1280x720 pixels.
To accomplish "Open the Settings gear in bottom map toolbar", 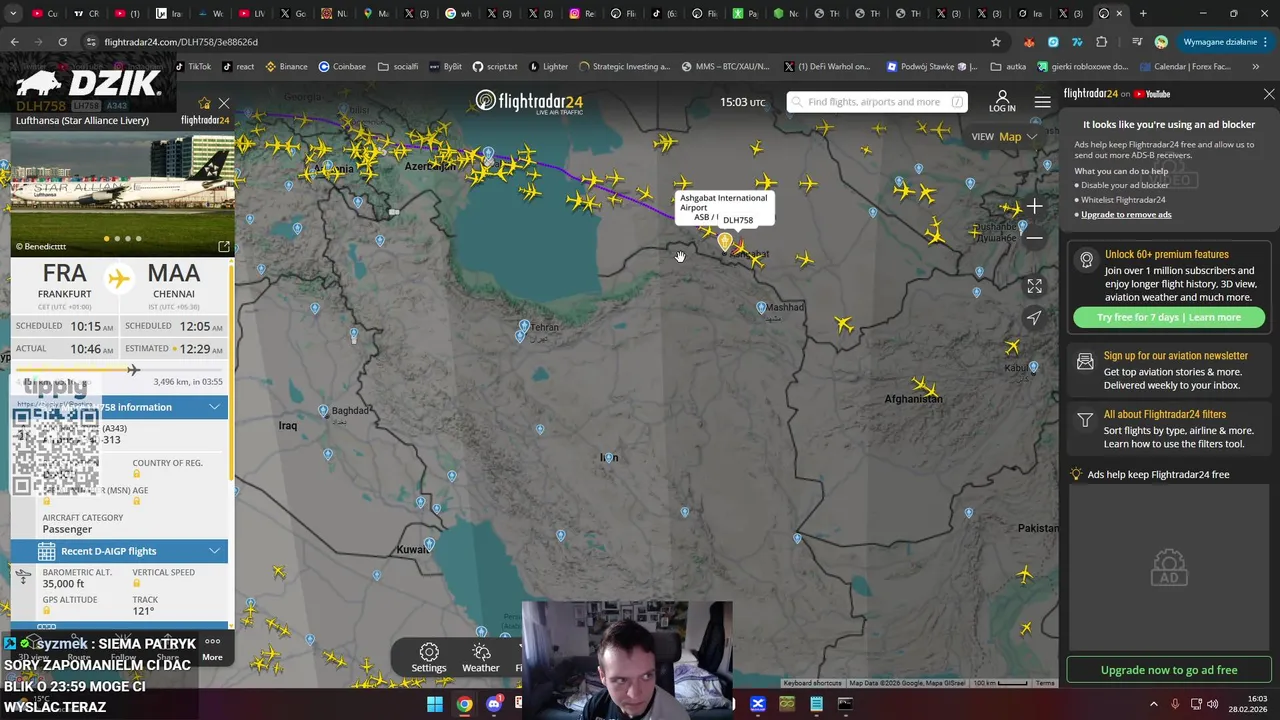I will (x=429, y=658).
